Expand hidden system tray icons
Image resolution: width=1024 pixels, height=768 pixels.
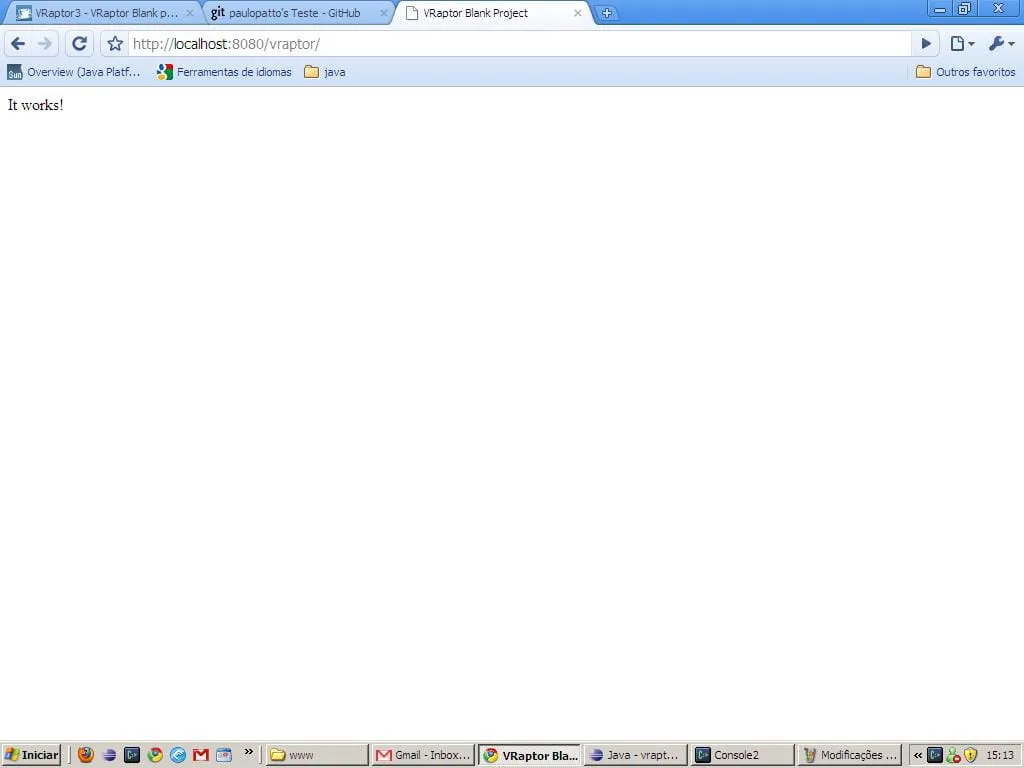point(918,755)
